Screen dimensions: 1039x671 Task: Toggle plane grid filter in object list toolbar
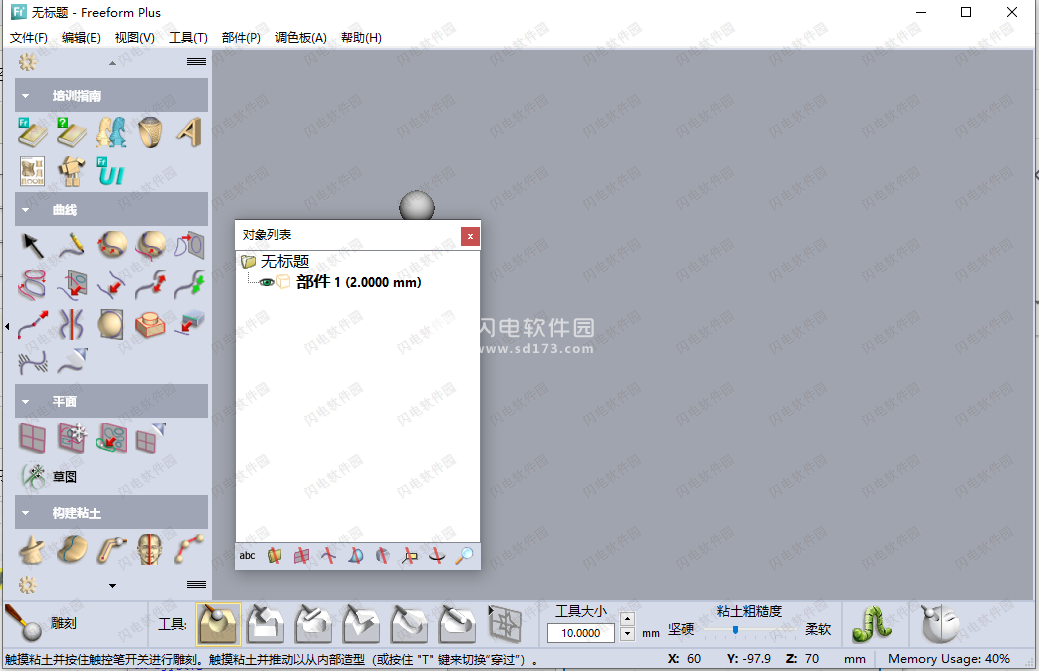click(x=301, y=556)
